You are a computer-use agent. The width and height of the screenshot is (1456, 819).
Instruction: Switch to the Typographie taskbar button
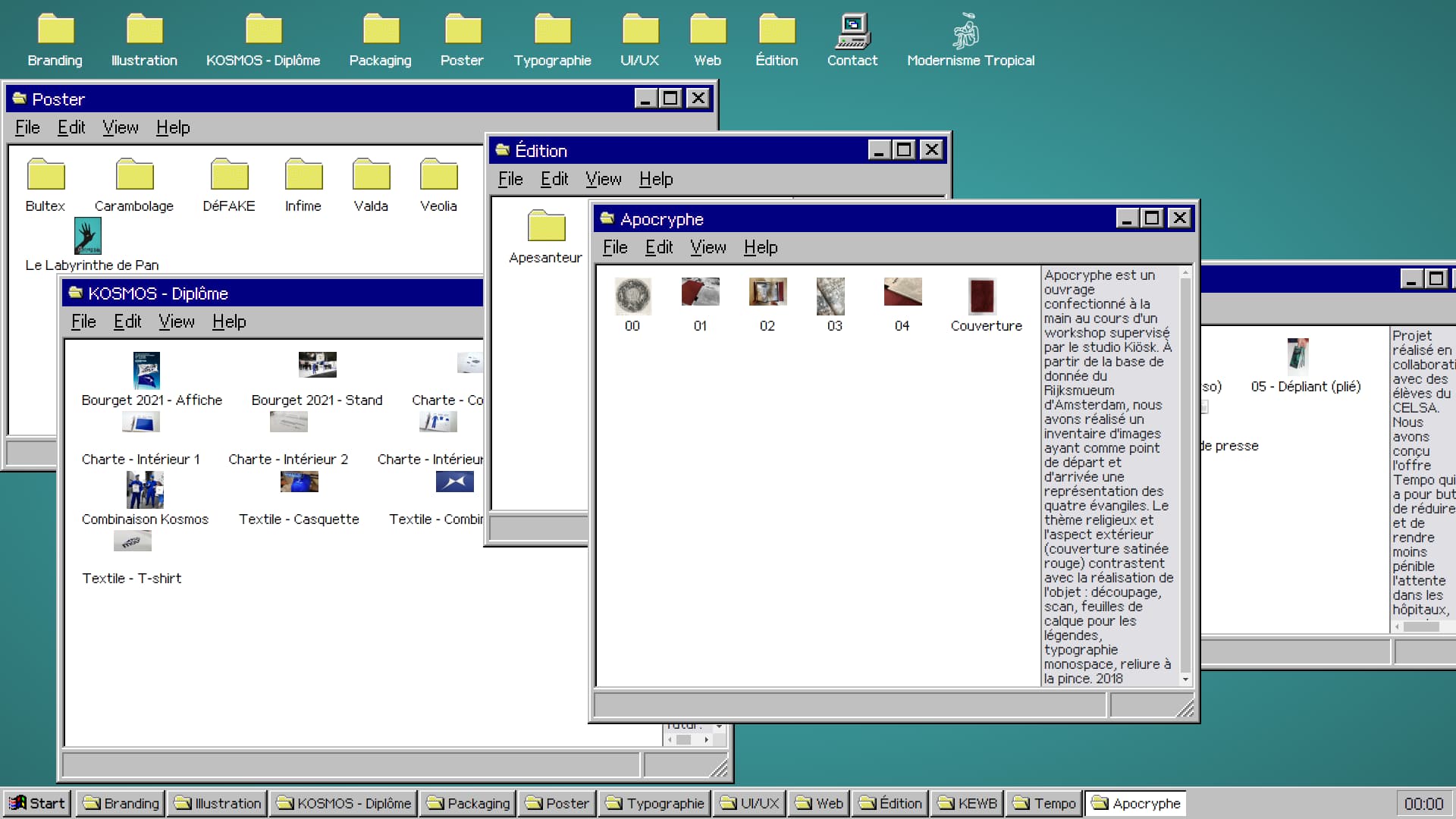tap(654, 803)
